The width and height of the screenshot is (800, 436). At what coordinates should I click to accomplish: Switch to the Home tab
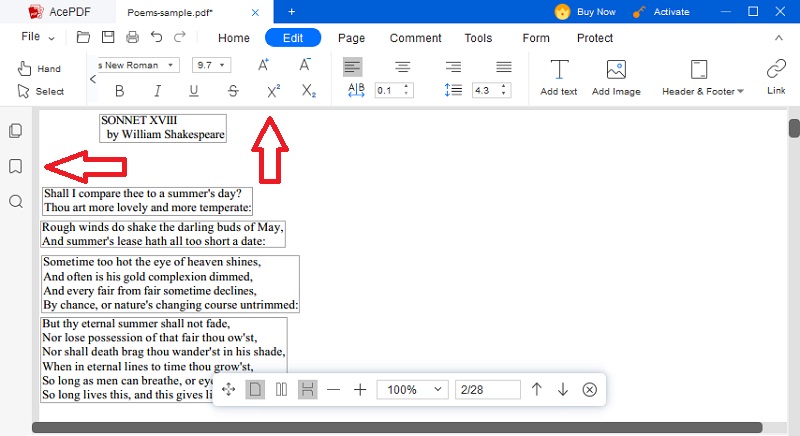pyautogui.click(x=234, y=38)
